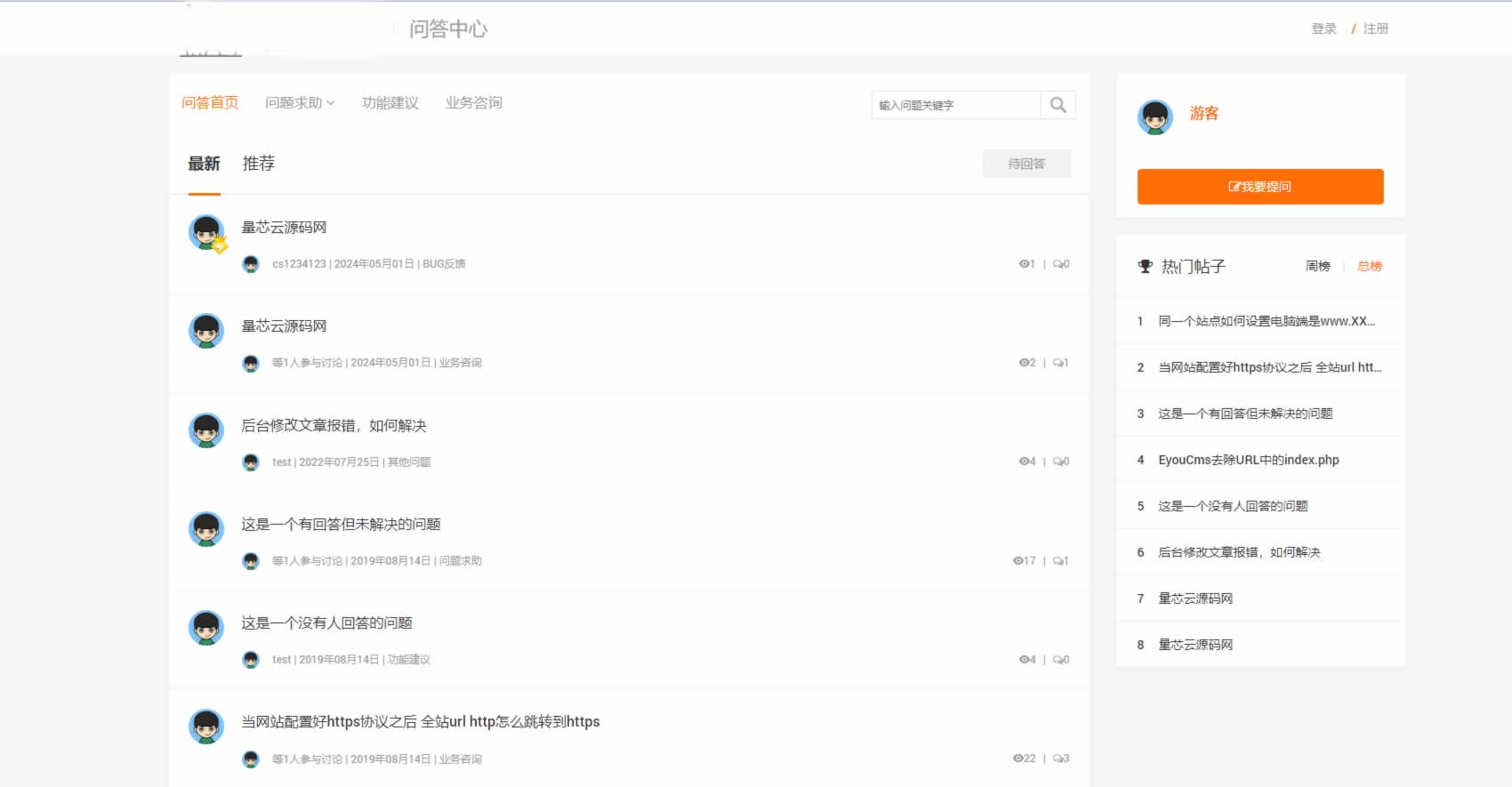Focus the 输入问题关键字 search field
Viewport: 1512px width, 787px height.
coord(955,105)
